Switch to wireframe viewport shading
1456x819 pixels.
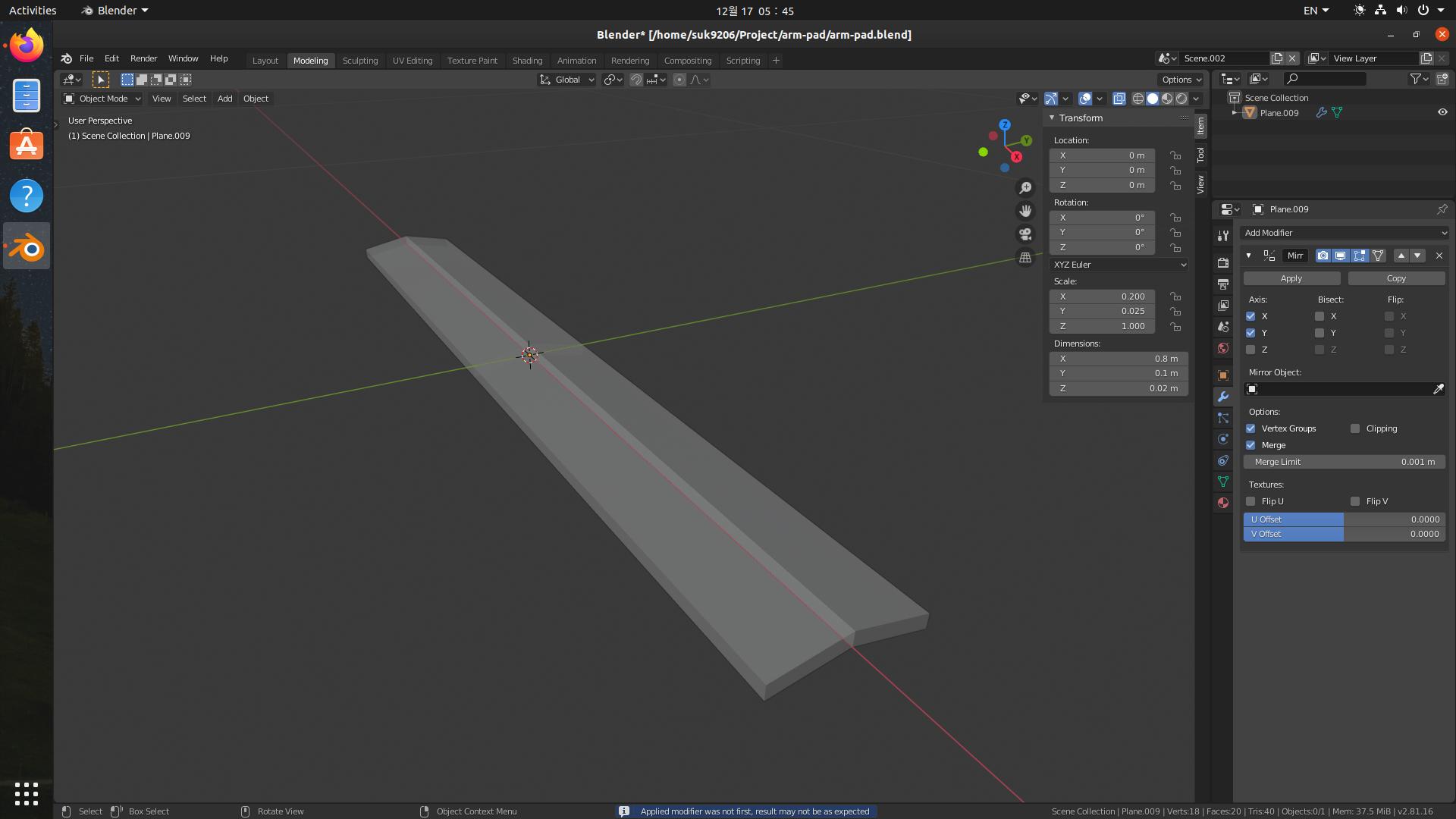point(1138,99)
